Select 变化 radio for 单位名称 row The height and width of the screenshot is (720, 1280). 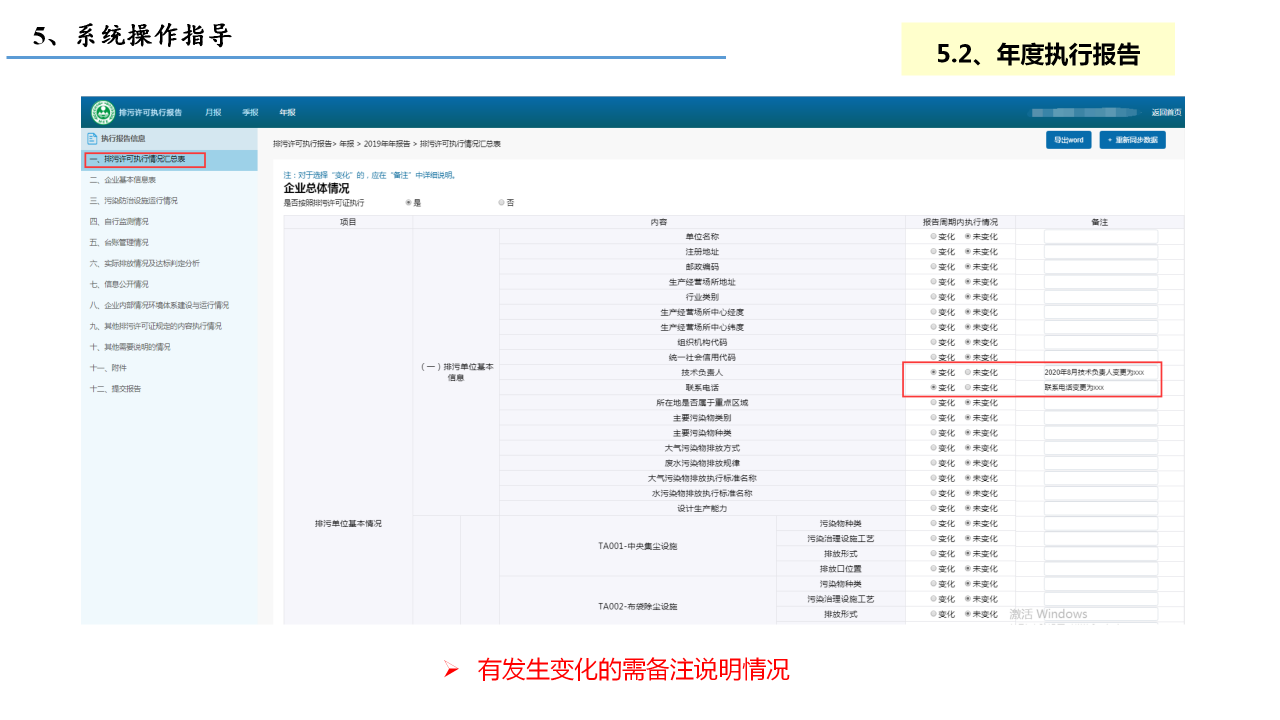coord(934,237)
